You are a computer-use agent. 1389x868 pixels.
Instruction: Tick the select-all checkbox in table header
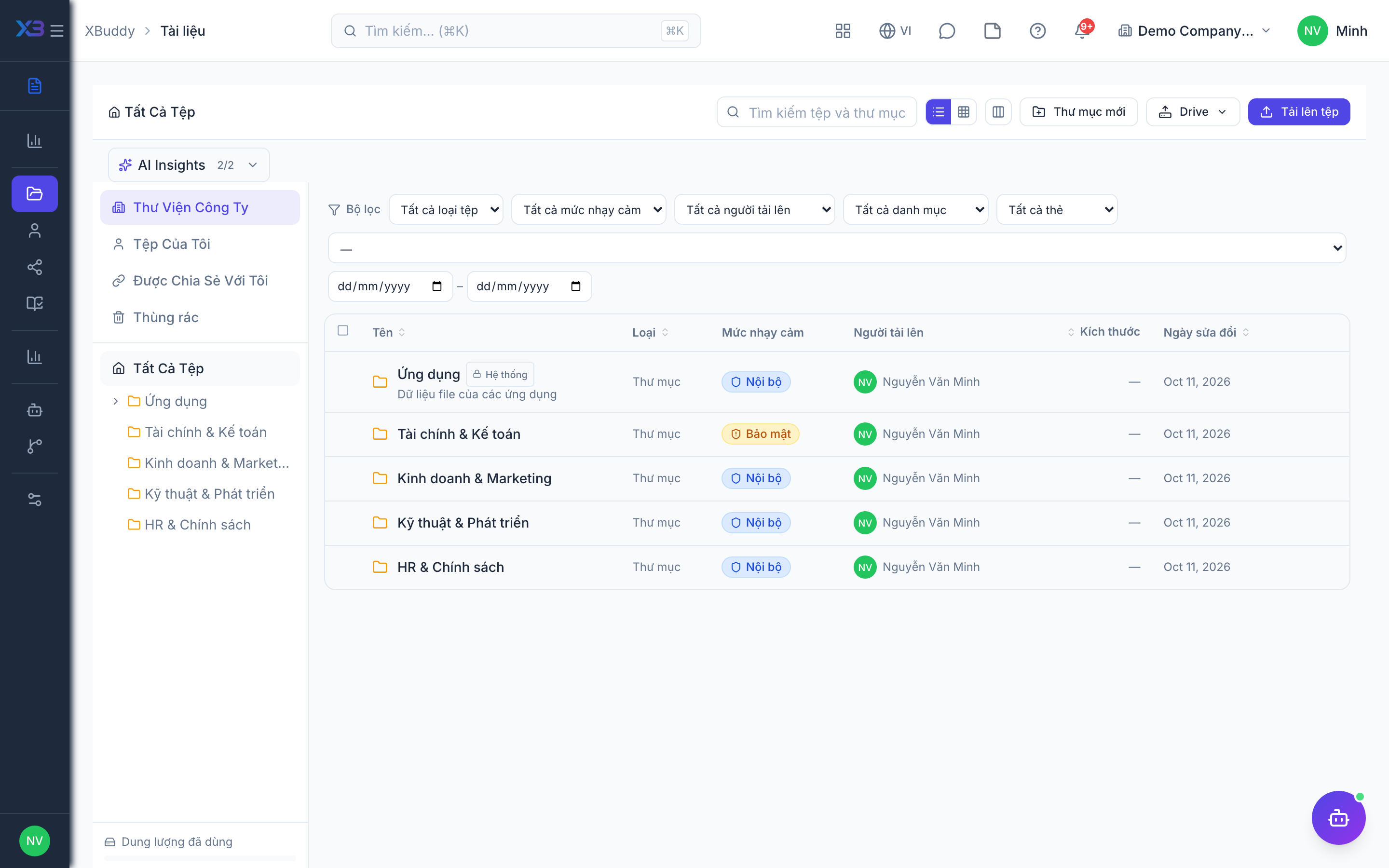pos(342,331)
